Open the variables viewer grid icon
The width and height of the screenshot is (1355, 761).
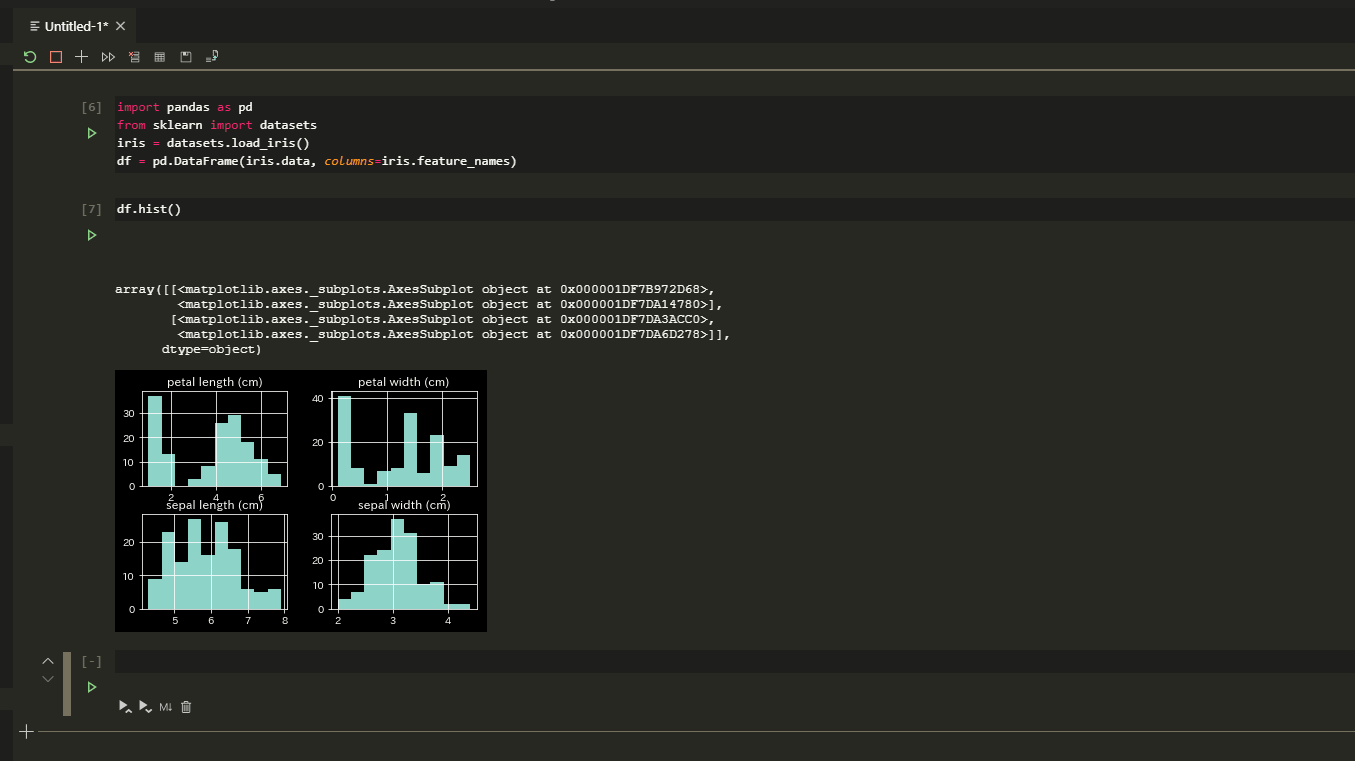(159, 57)
